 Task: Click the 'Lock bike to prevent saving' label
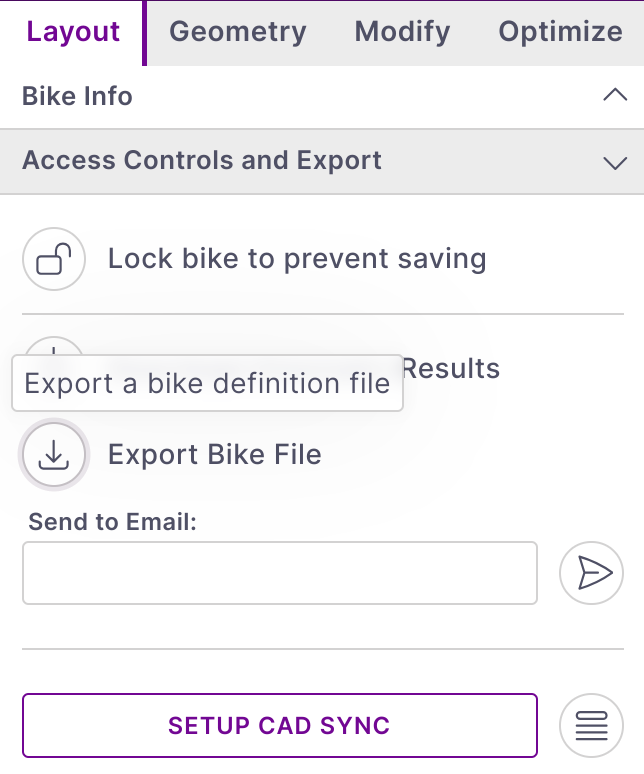[297, 259]
